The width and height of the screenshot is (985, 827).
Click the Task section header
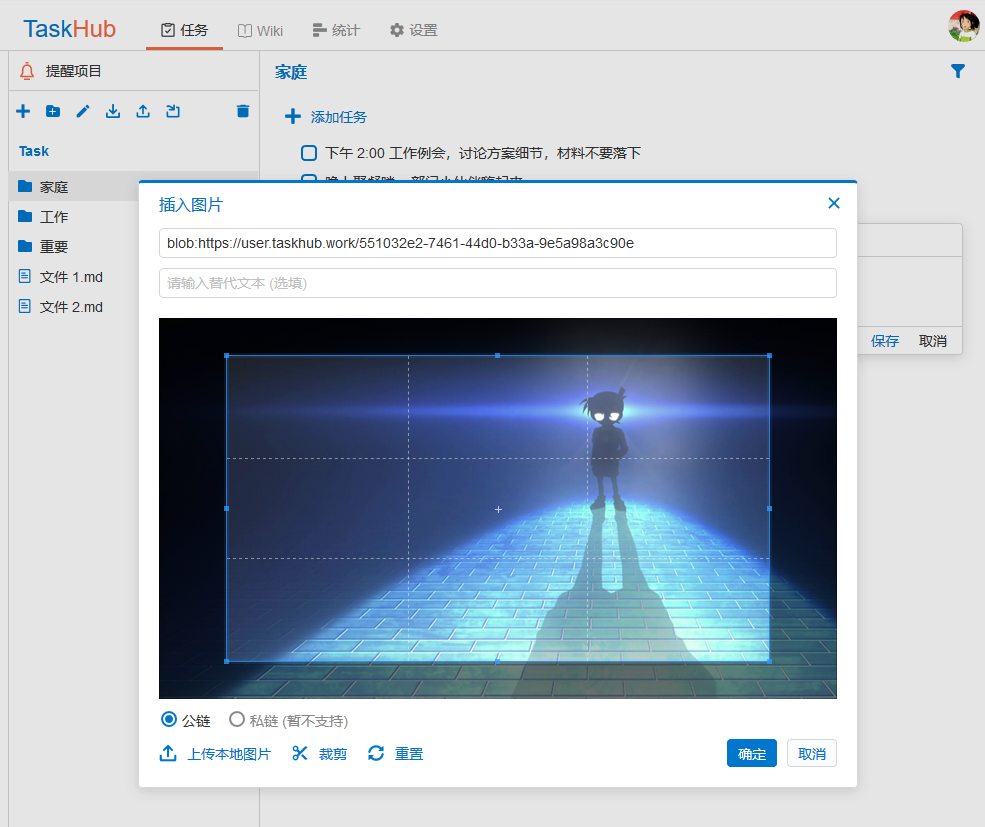click(x=34, y=151)
